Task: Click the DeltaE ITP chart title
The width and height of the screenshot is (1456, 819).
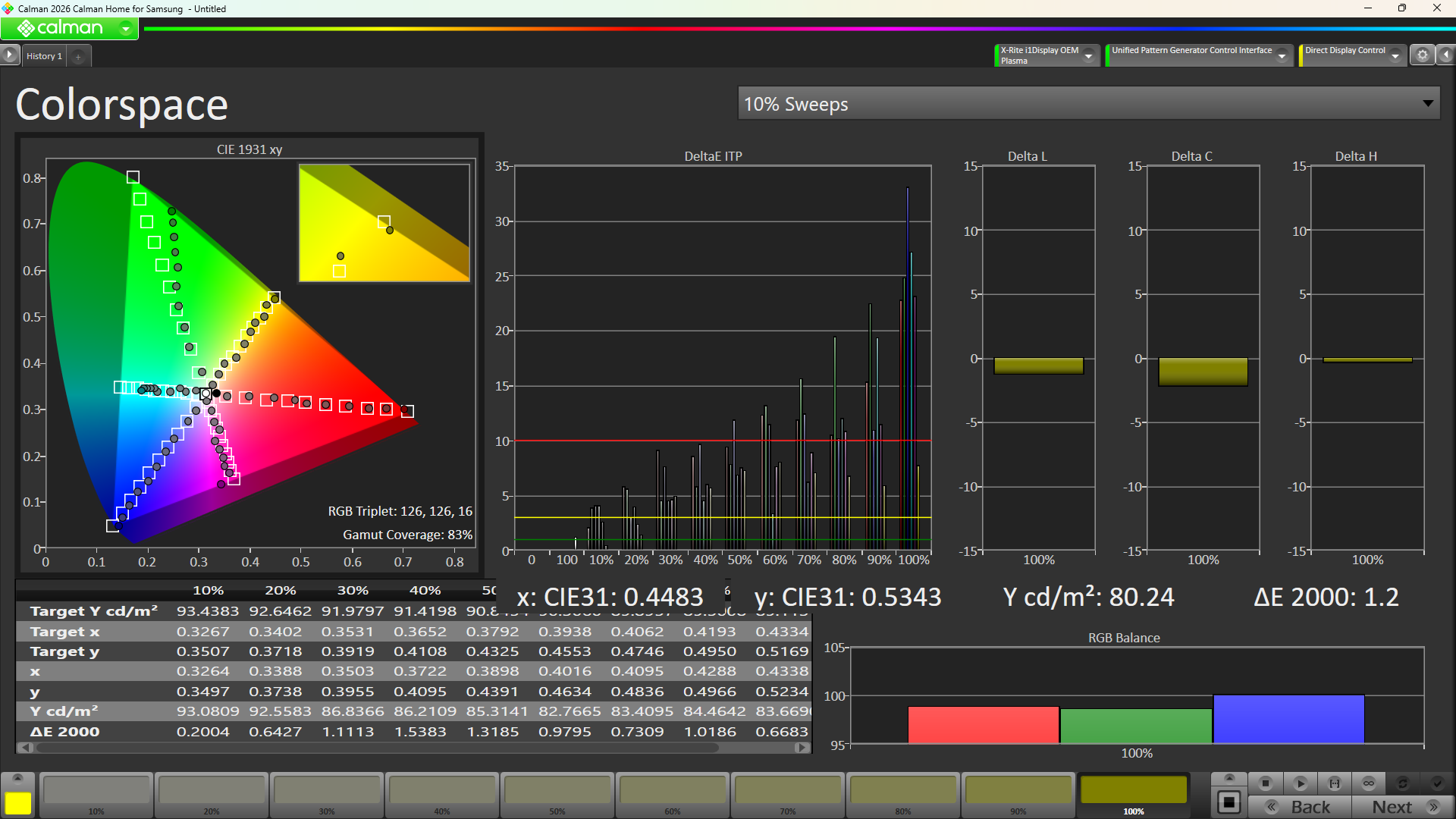Action: (x=713, y=156)
